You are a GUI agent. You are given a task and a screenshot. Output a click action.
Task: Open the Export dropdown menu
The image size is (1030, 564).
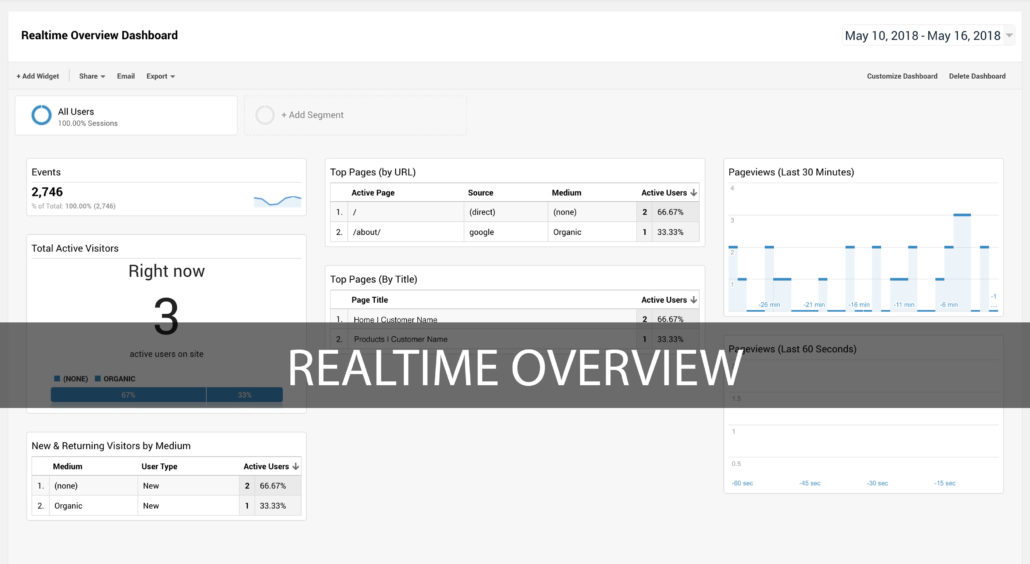coord(160,76)
